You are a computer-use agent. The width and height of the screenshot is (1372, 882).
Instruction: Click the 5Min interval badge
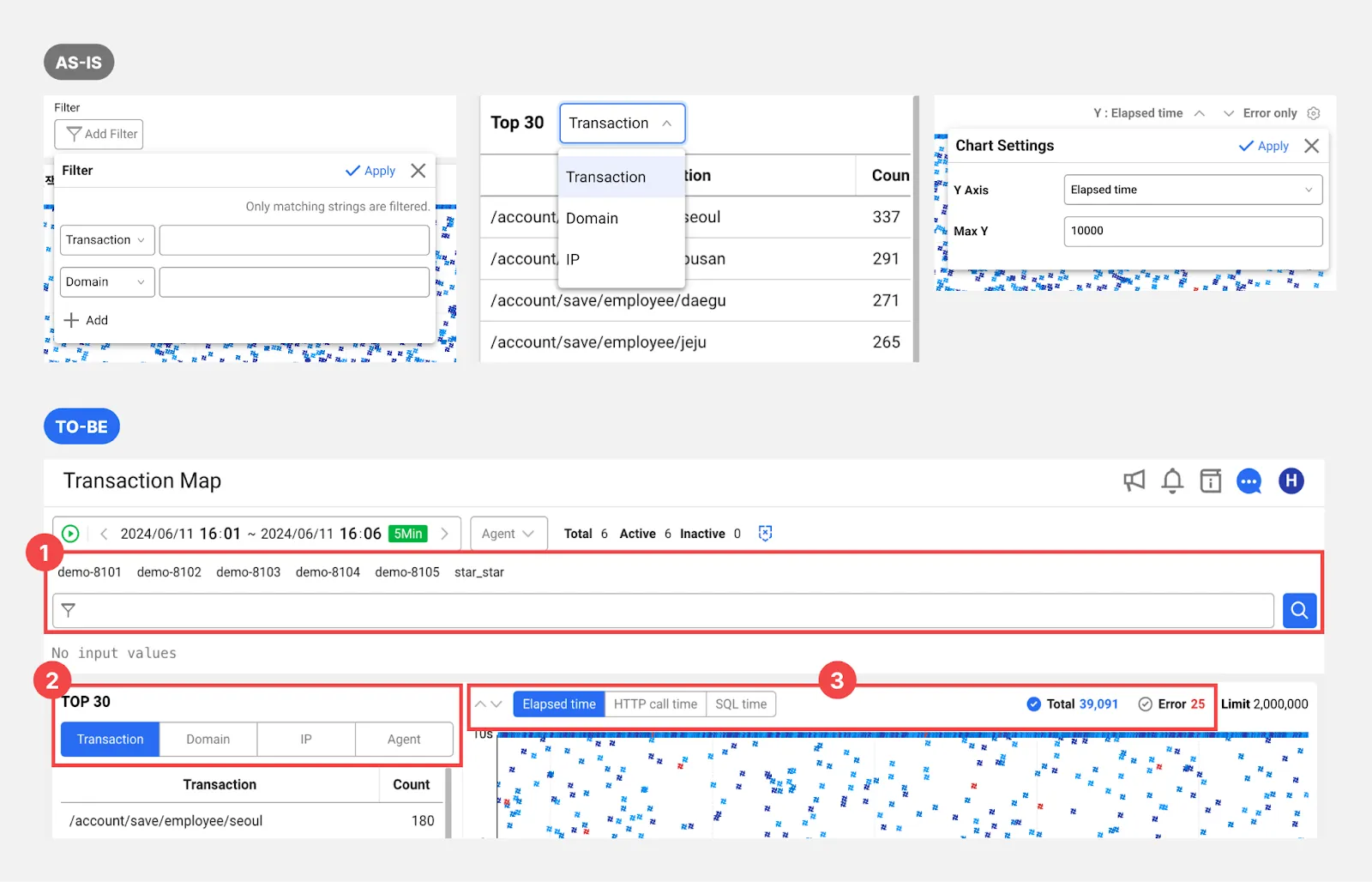tap(408, 534)
